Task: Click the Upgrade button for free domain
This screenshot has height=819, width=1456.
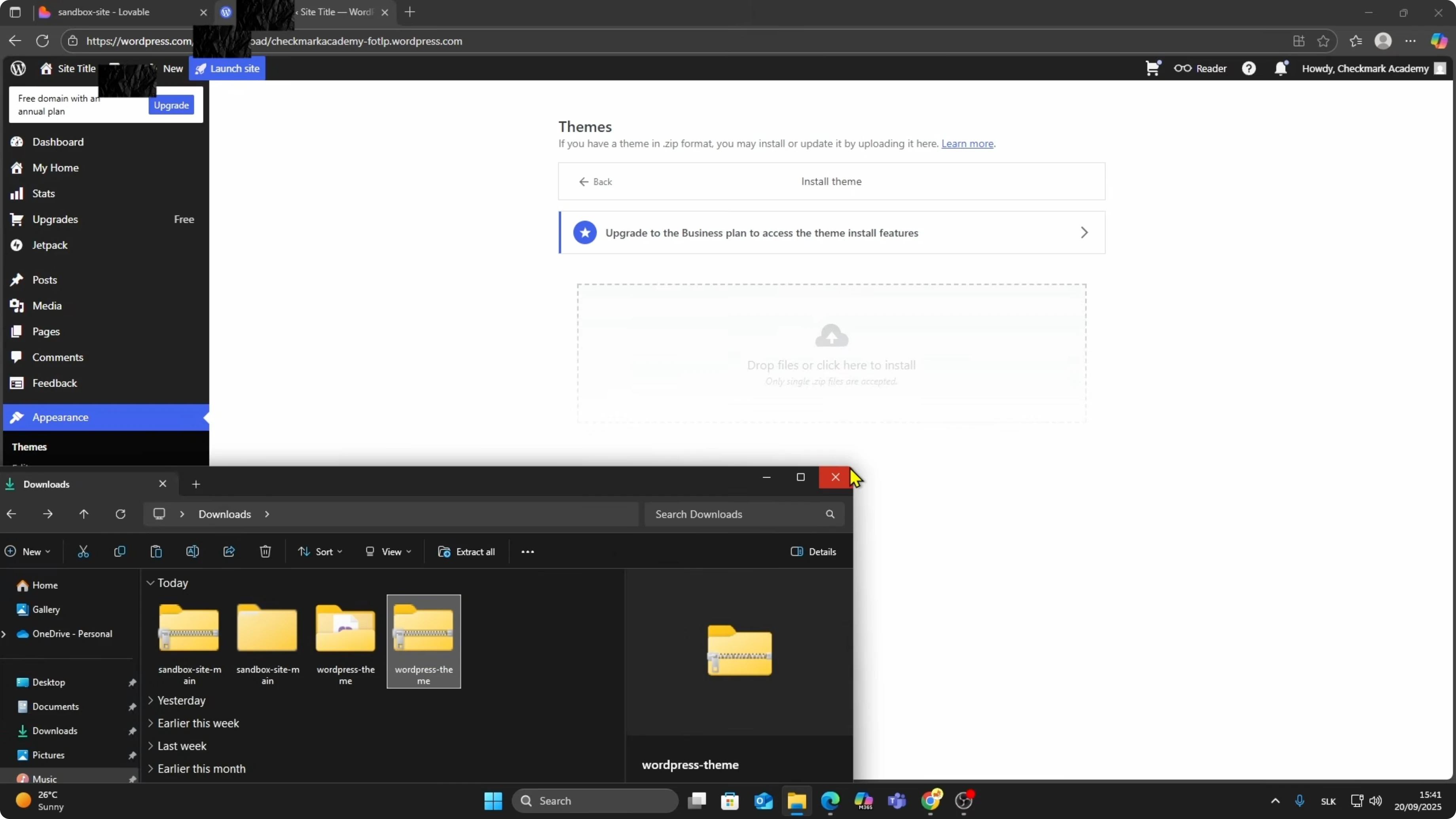Action: 171,105
